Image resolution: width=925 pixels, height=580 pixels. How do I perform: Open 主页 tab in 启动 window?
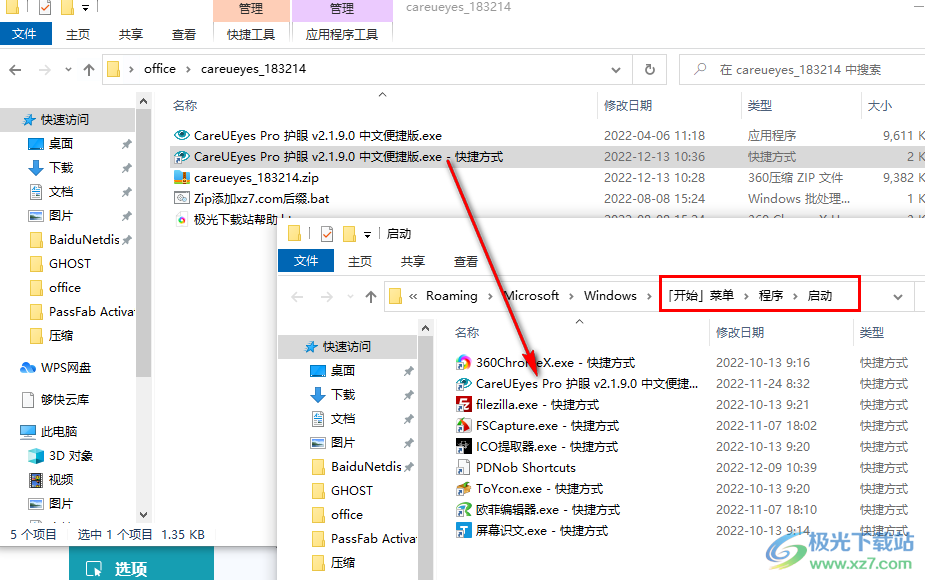(360, 261)
